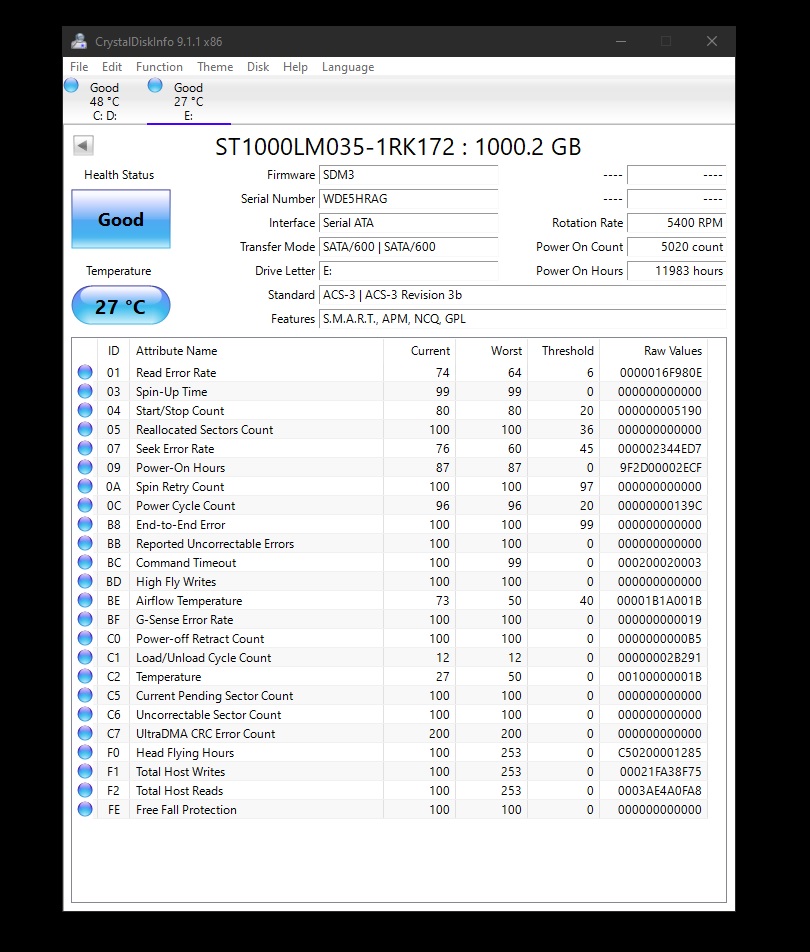This screenshot has width=810, height=952.
Task: Click the Raw Values column header
Action: click(x=653, y=350)
